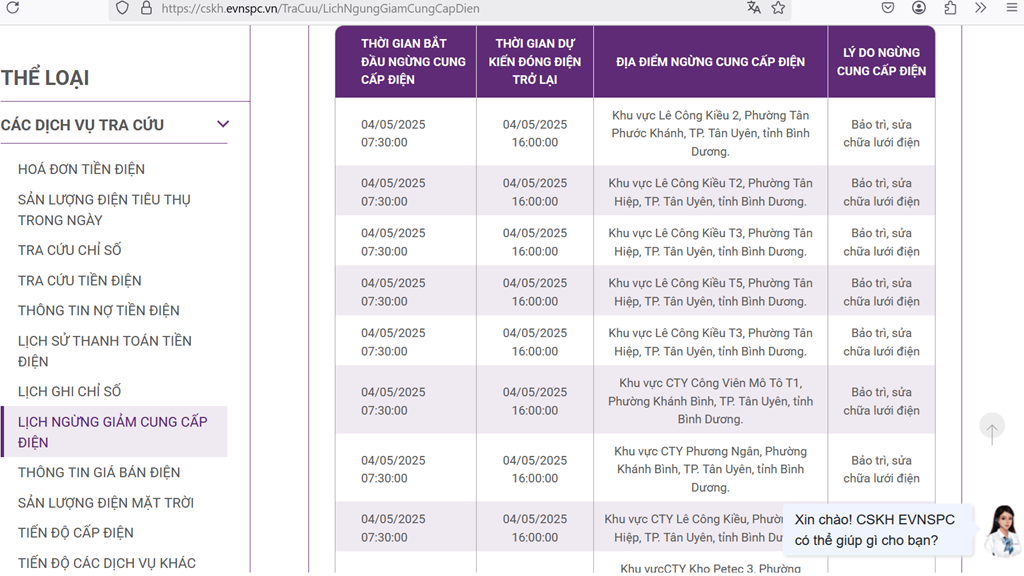Bookmark this page with the star icon

pos(778,8)
